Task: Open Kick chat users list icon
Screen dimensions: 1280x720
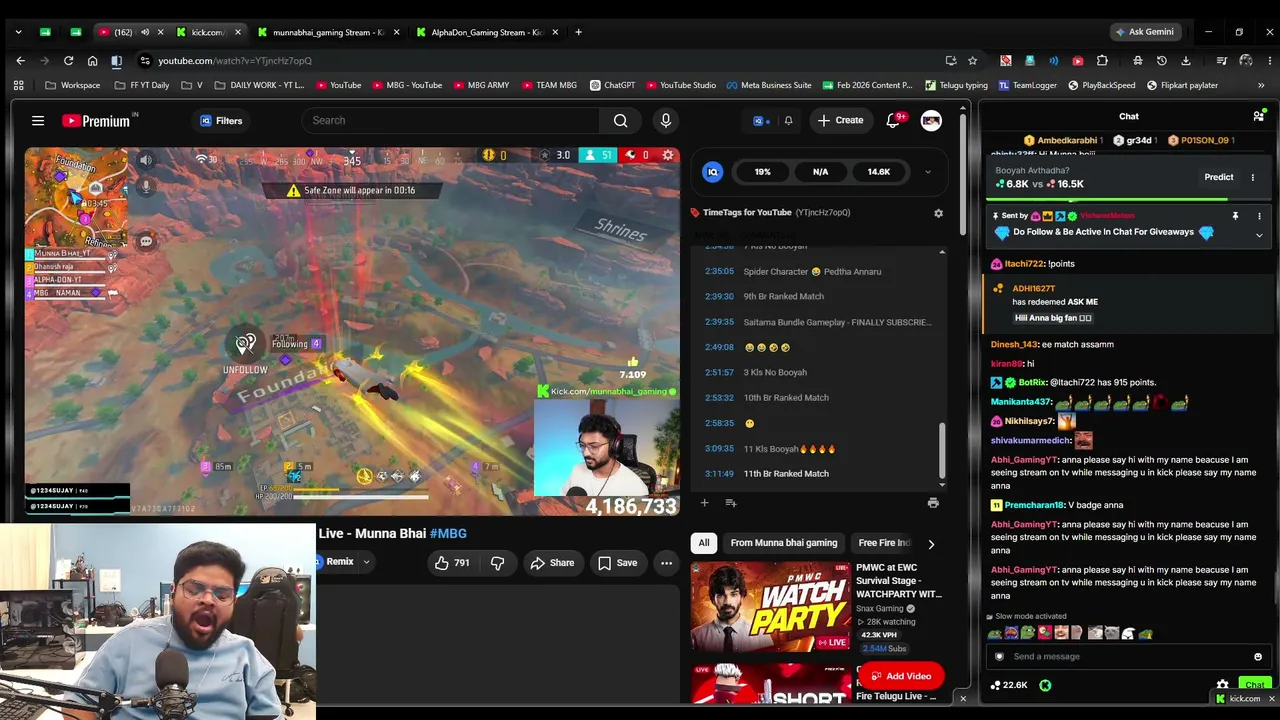Action: [1258, 116]
